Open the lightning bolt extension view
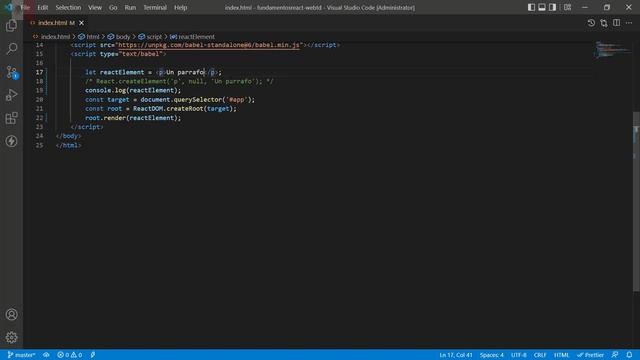The width and height of the screenshot is (640, 360). (11, 141)
